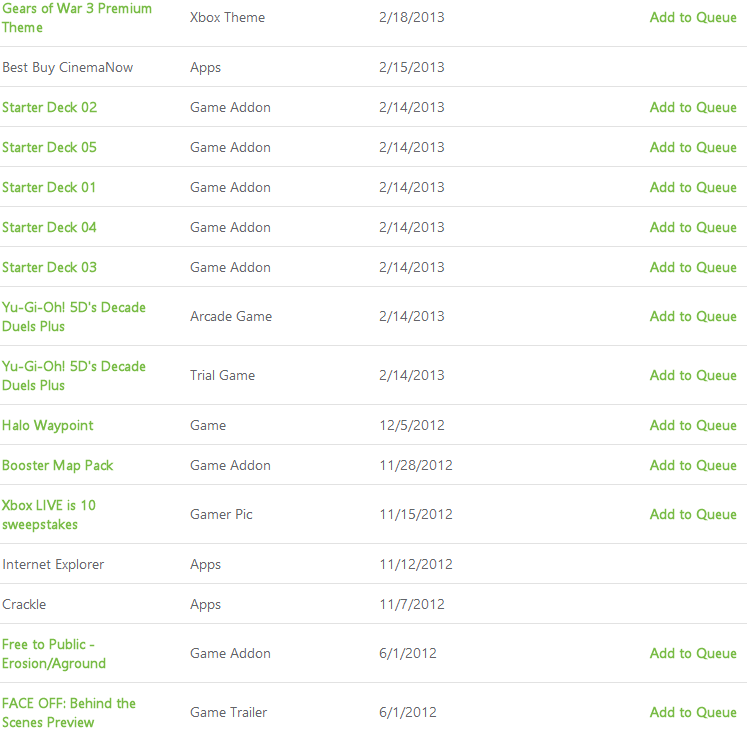Select 2/14/2013 date for Arcade Game row
This screenshot has width=752, height=741.
pos(411,316)
